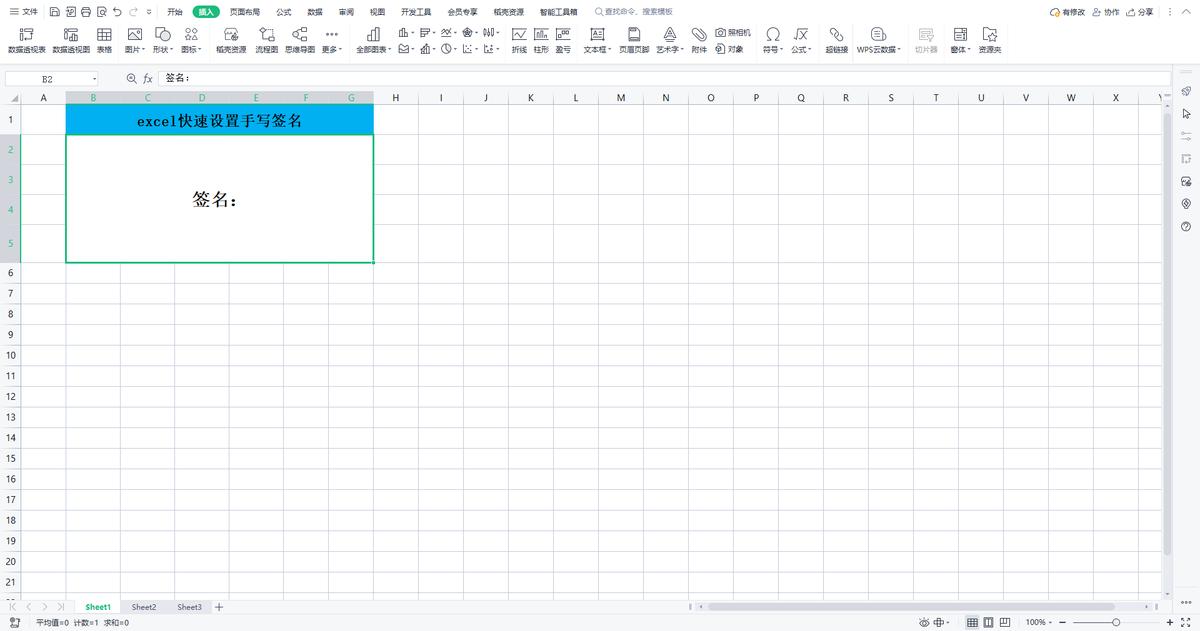This screenshot has width=1200, height=631.
Task: Click the 分享 (share) button
Action: [x=1139, y=12]
